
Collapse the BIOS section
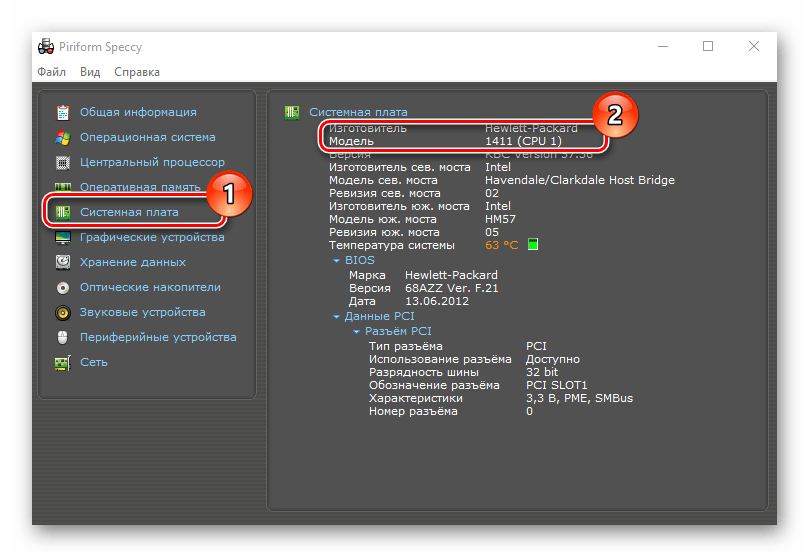point(337,260)
